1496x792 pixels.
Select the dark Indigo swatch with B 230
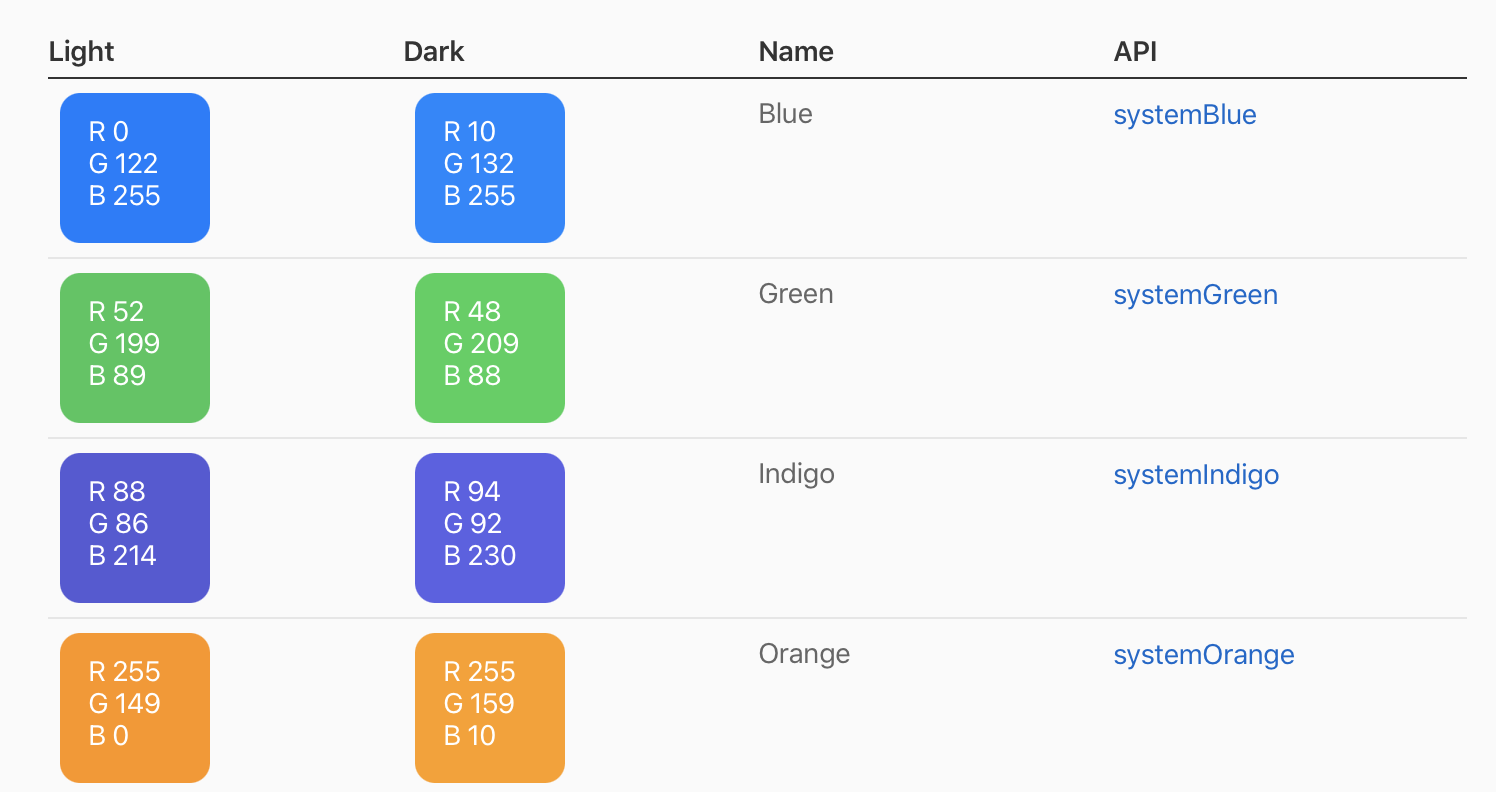coord(489,527)
